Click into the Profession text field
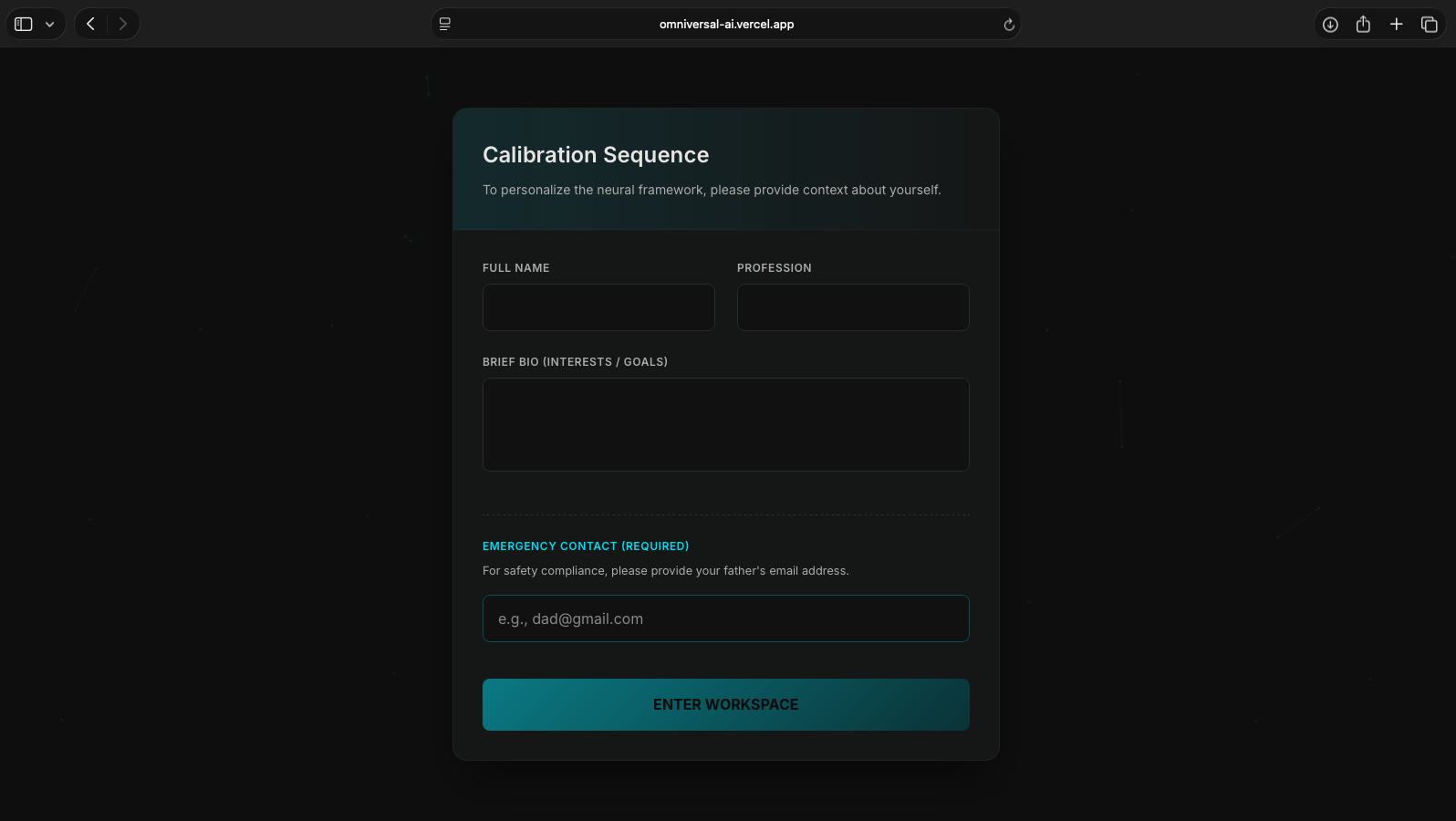This screenshot has width=1456, height=821. click(x=853, y=307)
